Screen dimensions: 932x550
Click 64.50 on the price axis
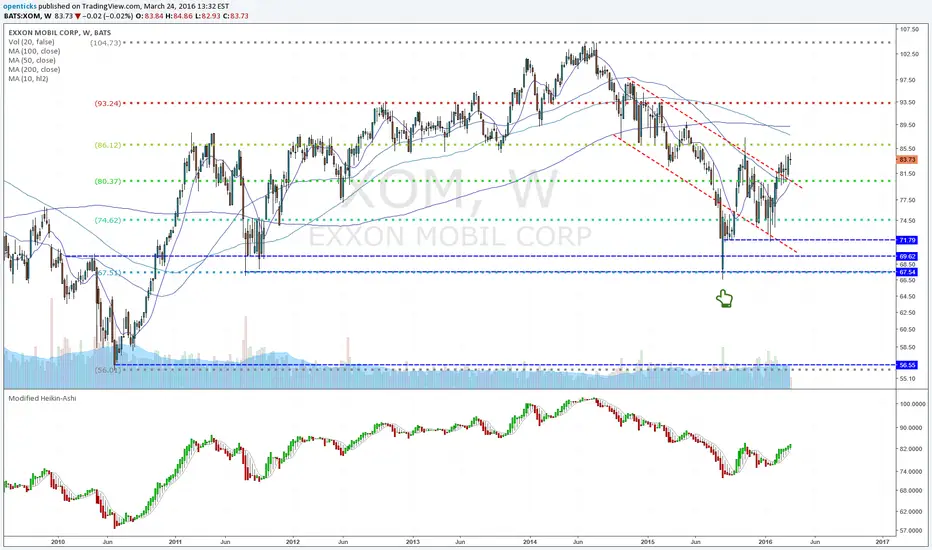point(908,296)
